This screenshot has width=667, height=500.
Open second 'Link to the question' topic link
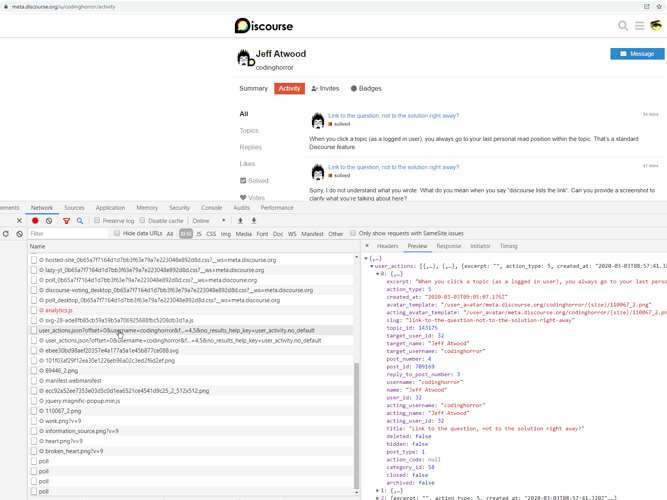pos(393,167)
